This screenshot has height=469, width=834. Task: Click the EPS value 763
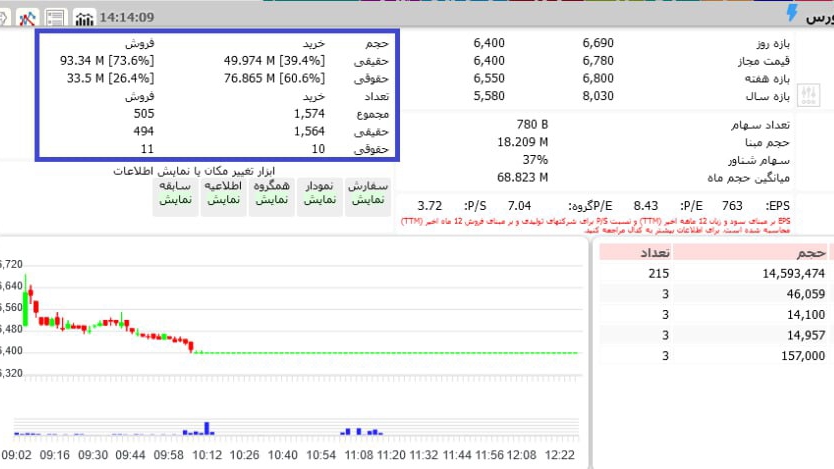(x=732, y=206)
